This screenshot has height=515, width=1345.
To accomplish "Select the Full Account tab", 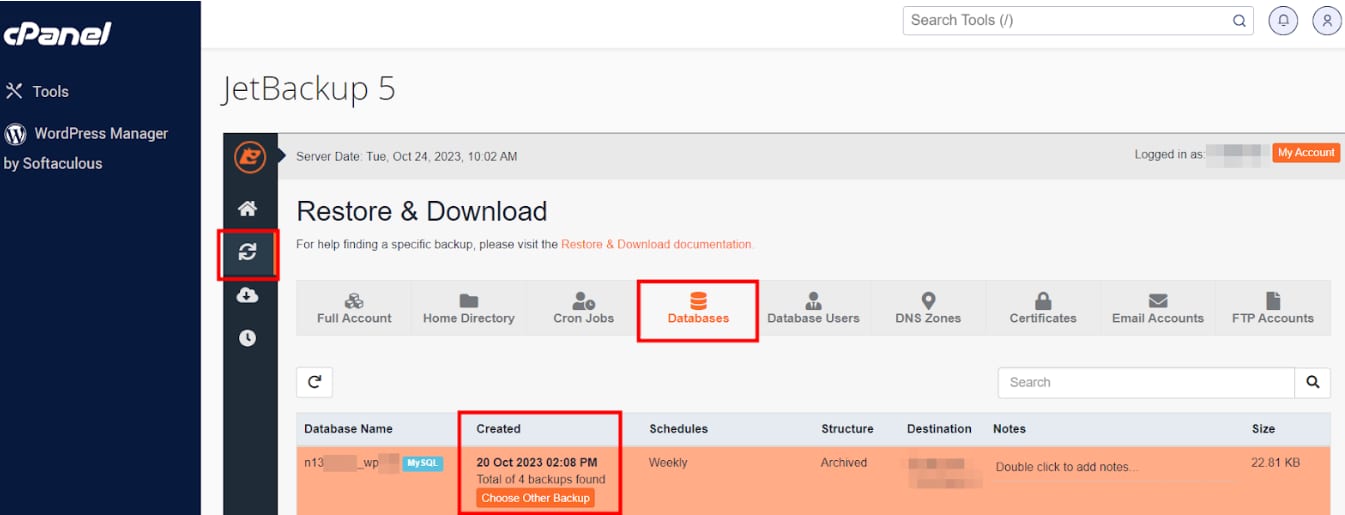I will [354, 308].
